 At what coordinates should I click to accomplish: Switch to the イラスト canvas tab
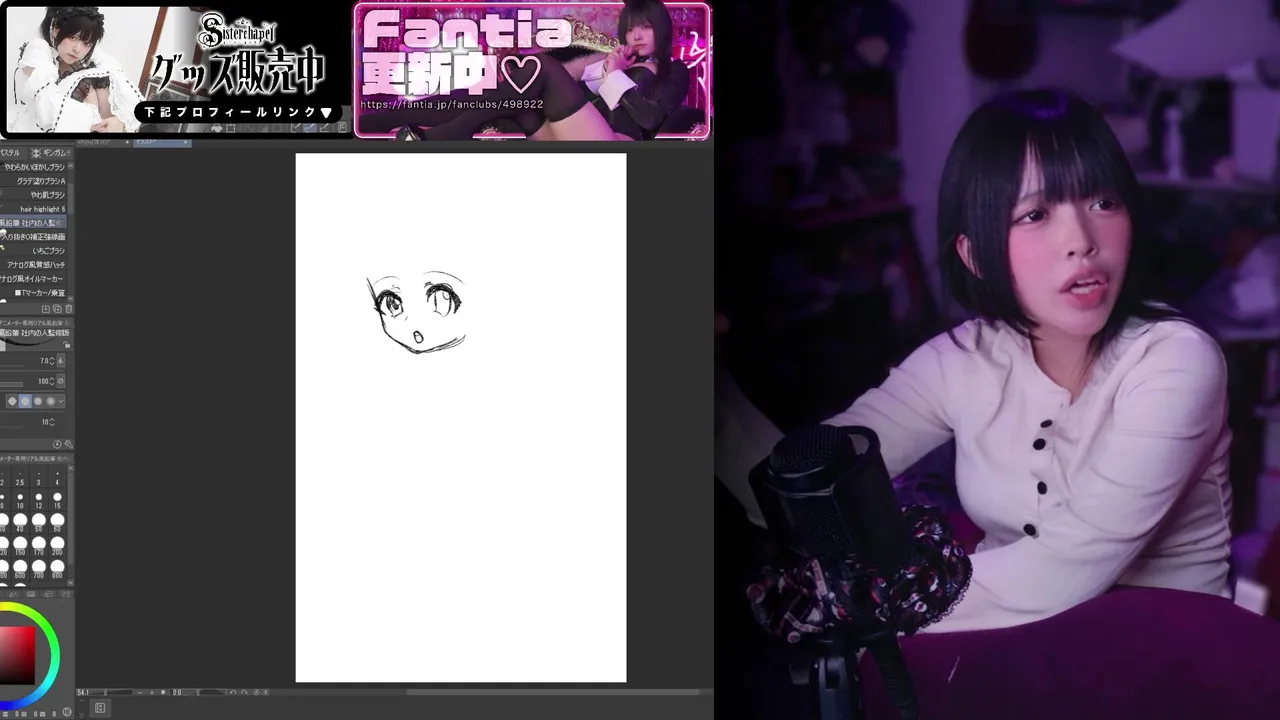[160, 143]
